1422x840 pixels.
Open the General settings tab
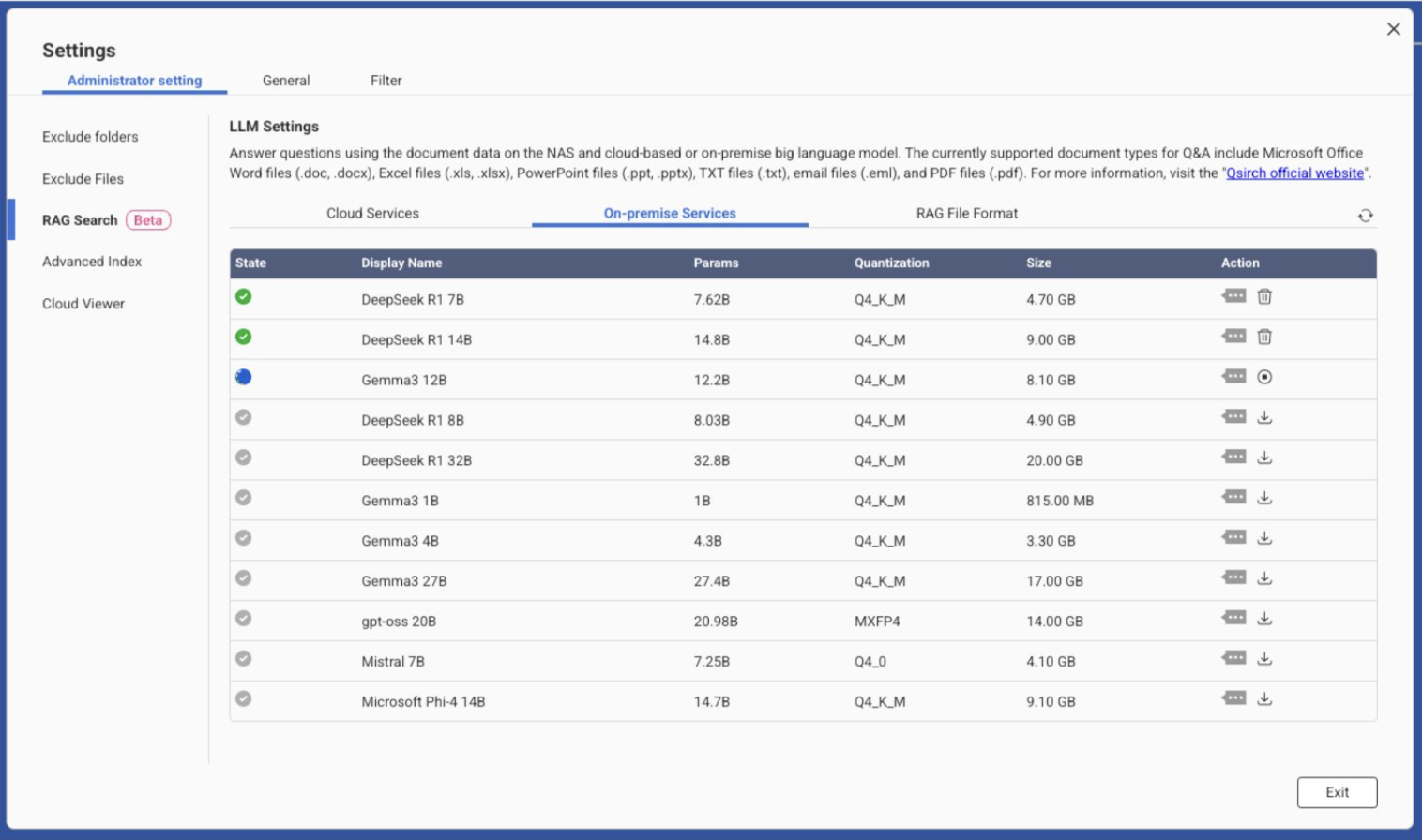pos(286,81)
